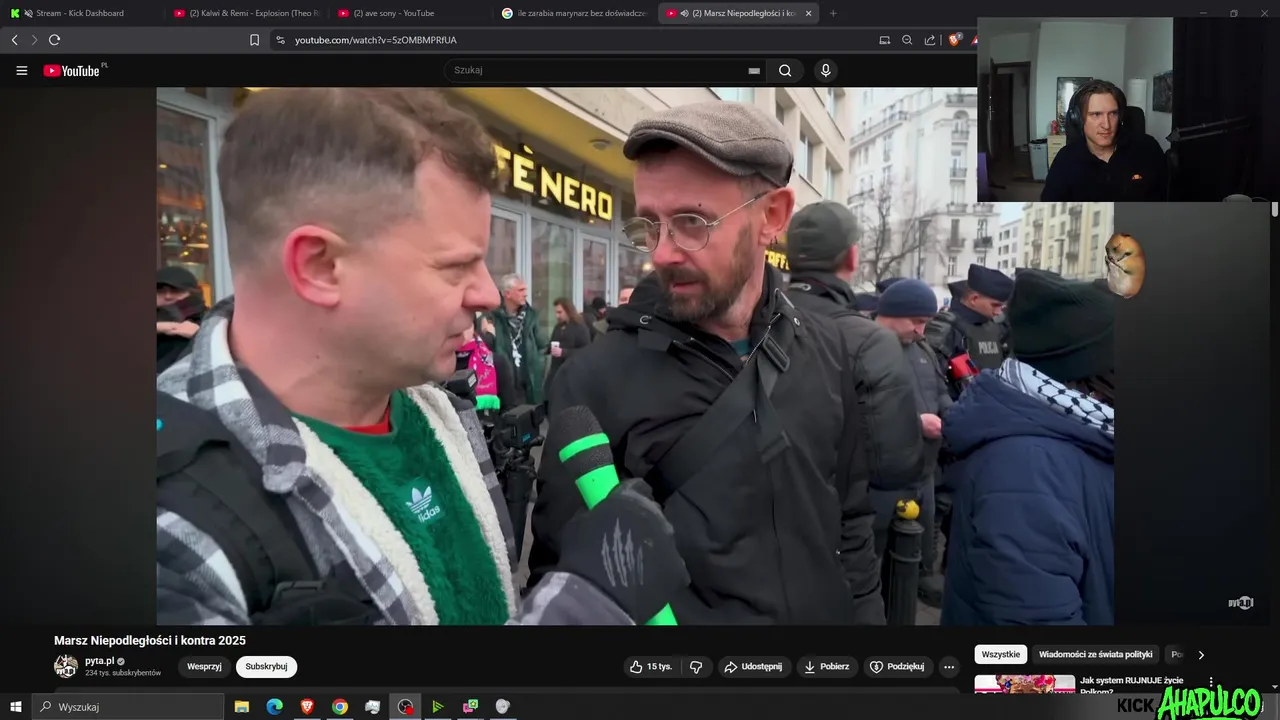Switch to ave sony - YouTube tab

tap(410, 13)
